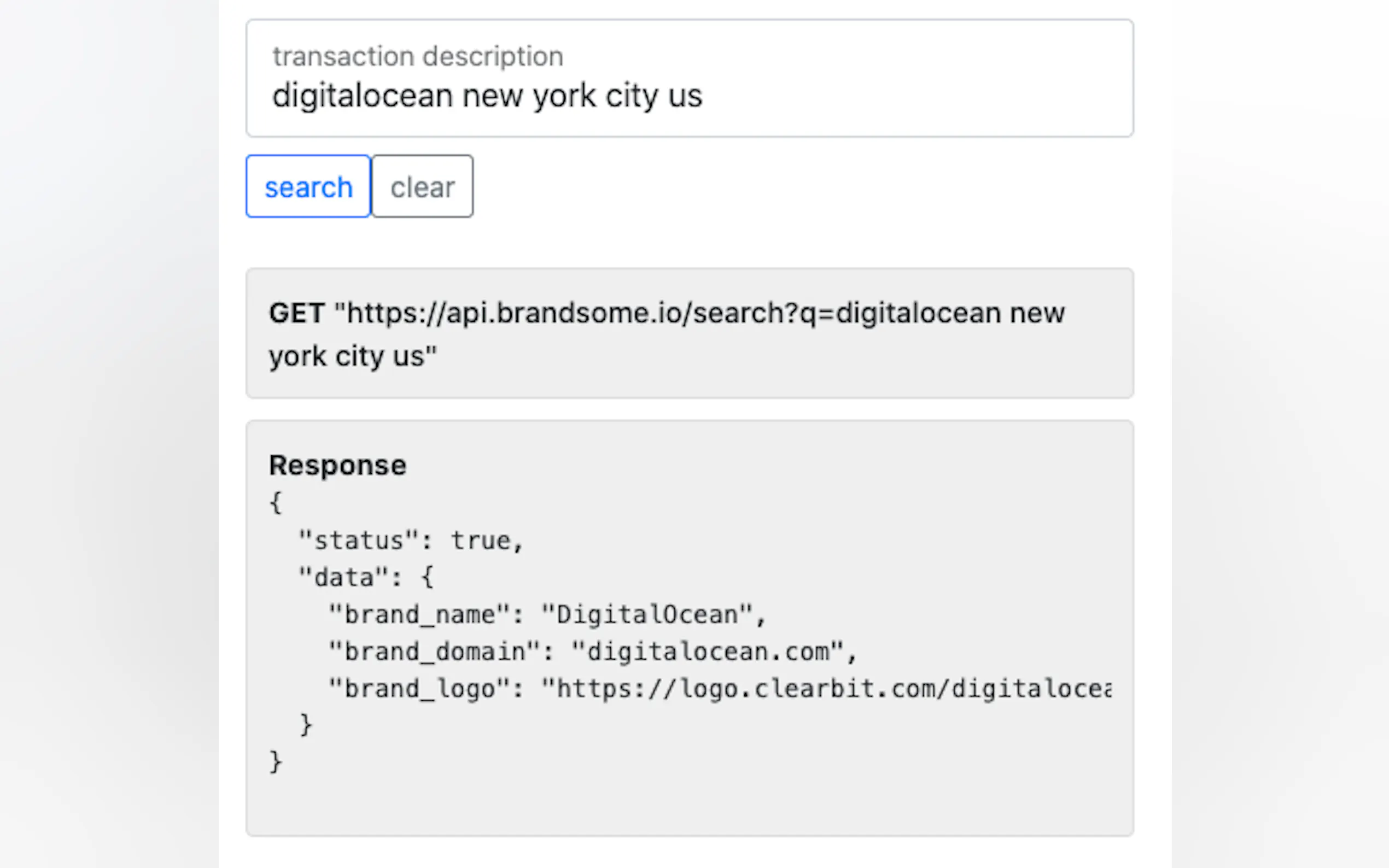Image resolution: width=1389 pixels, height=868 pixels.
Task: Click the brand_logo key in response
Action: pos(419,689)
